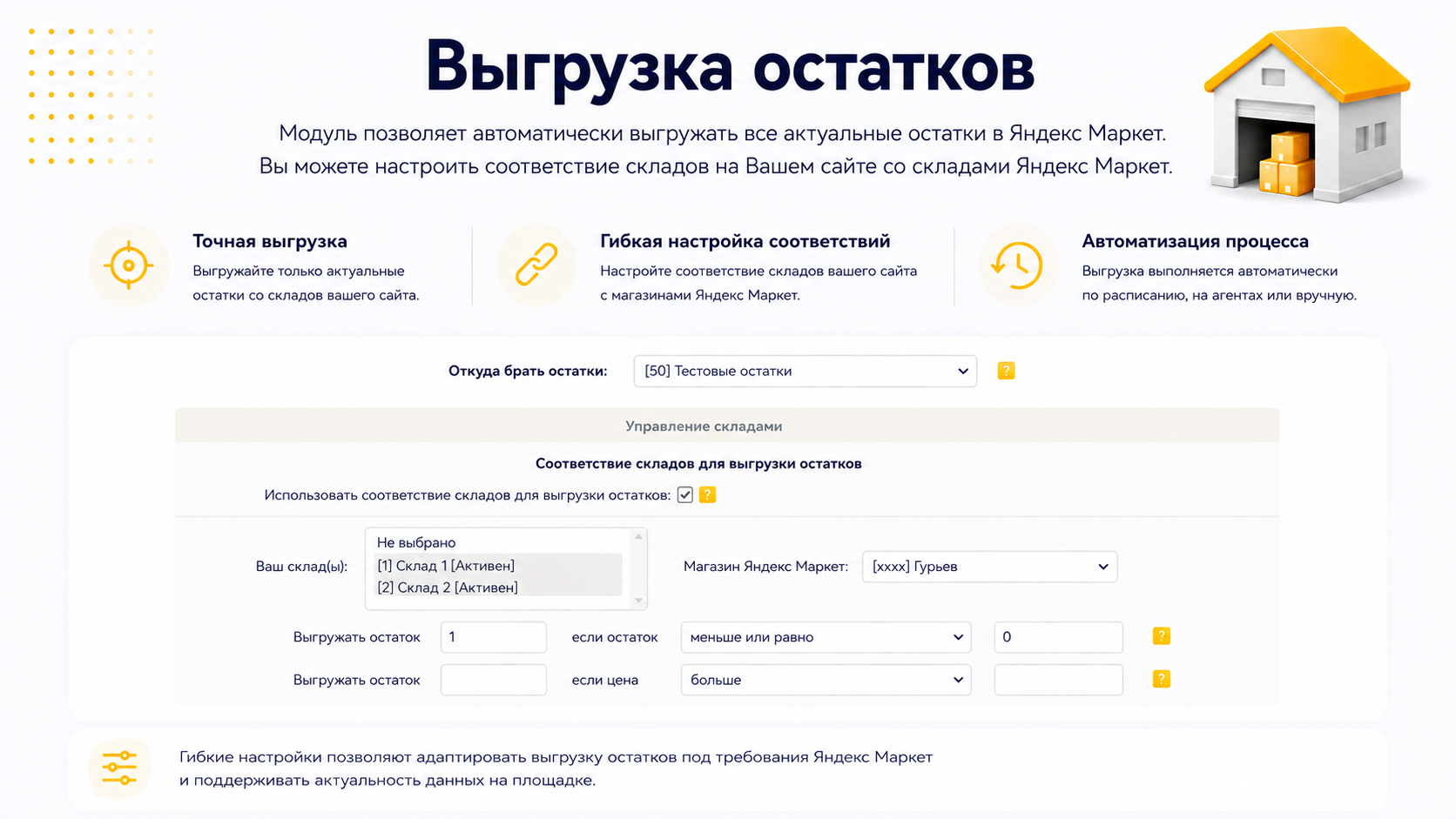Click the chain link icon for Гибкая настройка

(x=536, y=265)
